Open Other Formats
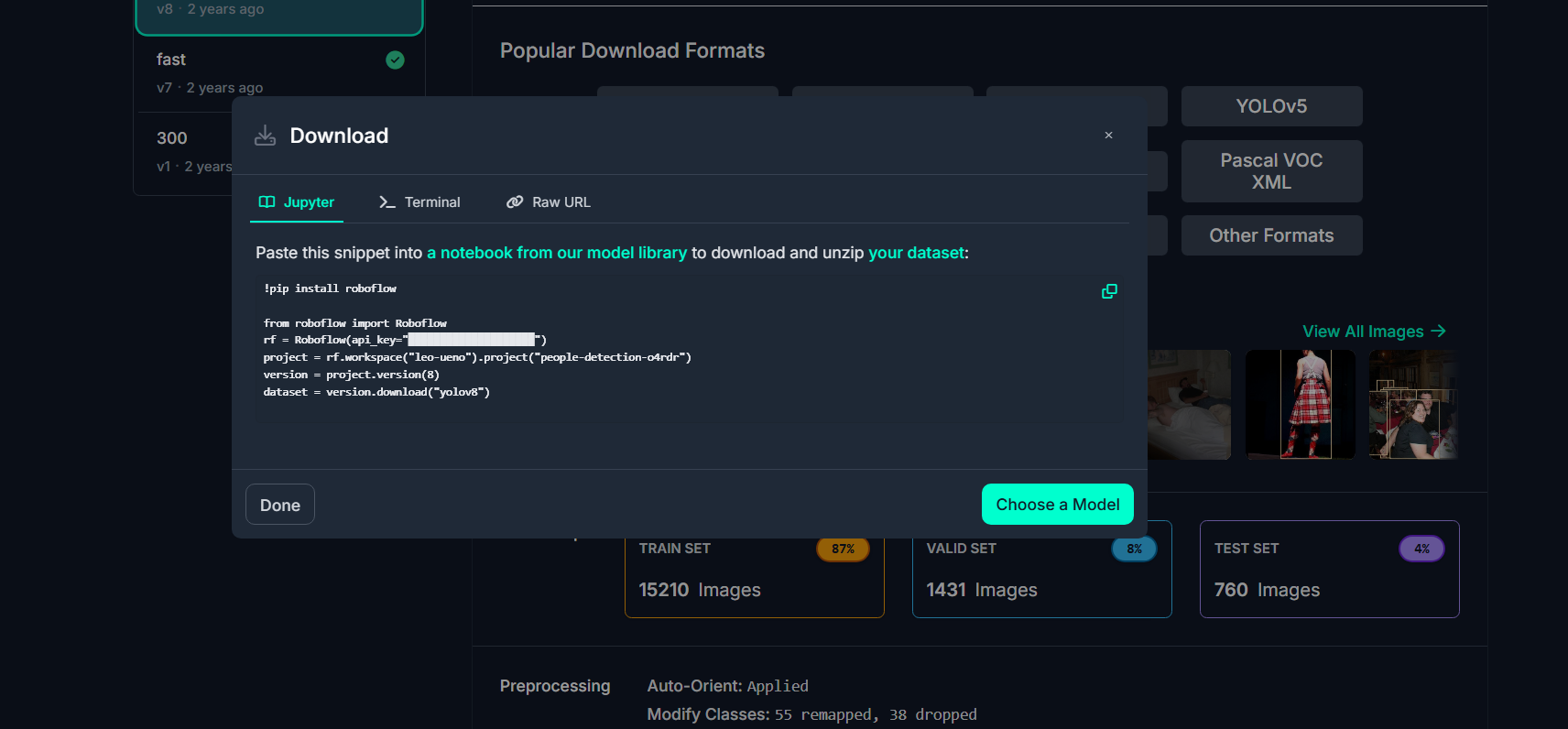The image size is (1568, 729). 1271,235
